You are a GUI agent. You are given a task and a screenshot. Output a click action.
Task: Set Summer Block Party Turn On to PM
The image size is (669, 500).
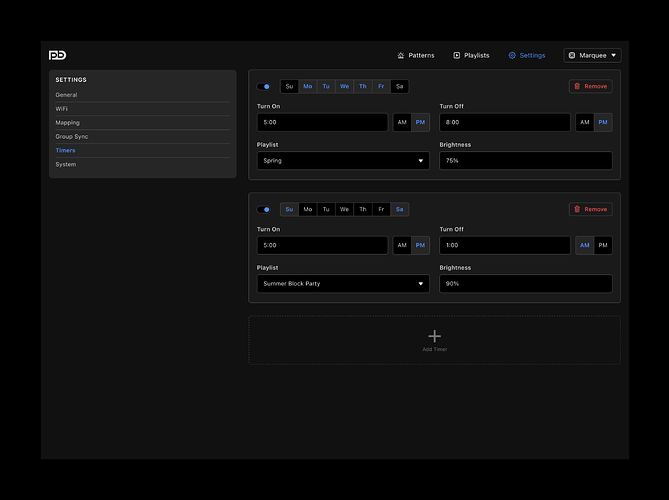pyautogui.click(x=420, y=245)
